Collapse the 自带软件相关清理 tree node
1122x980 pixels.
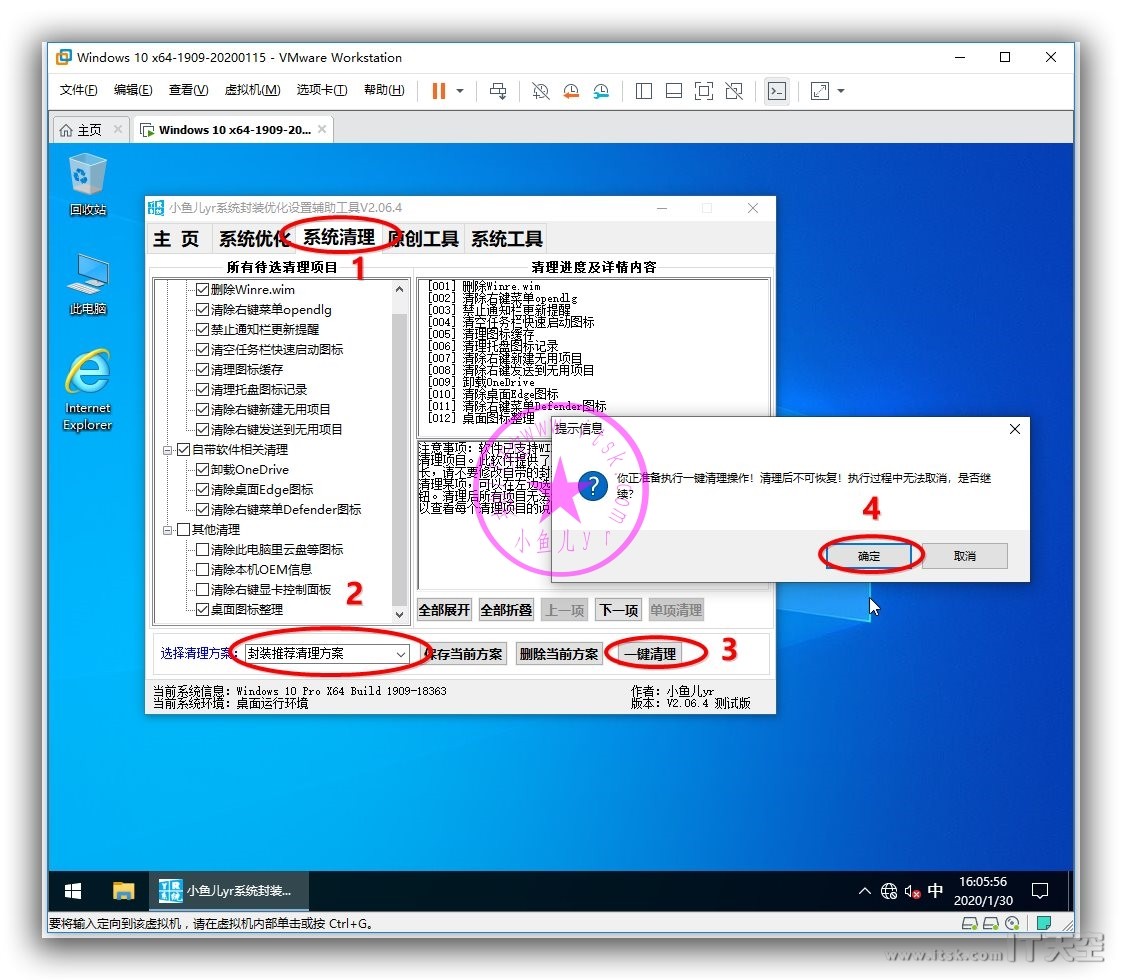pyautogui.click(x=167, y=450)
